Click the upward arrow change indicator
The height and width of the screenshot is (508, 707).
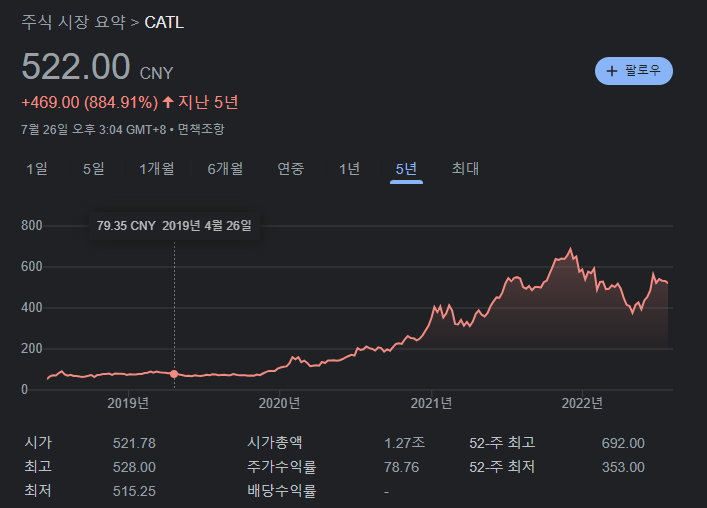(x=168, y=102)
